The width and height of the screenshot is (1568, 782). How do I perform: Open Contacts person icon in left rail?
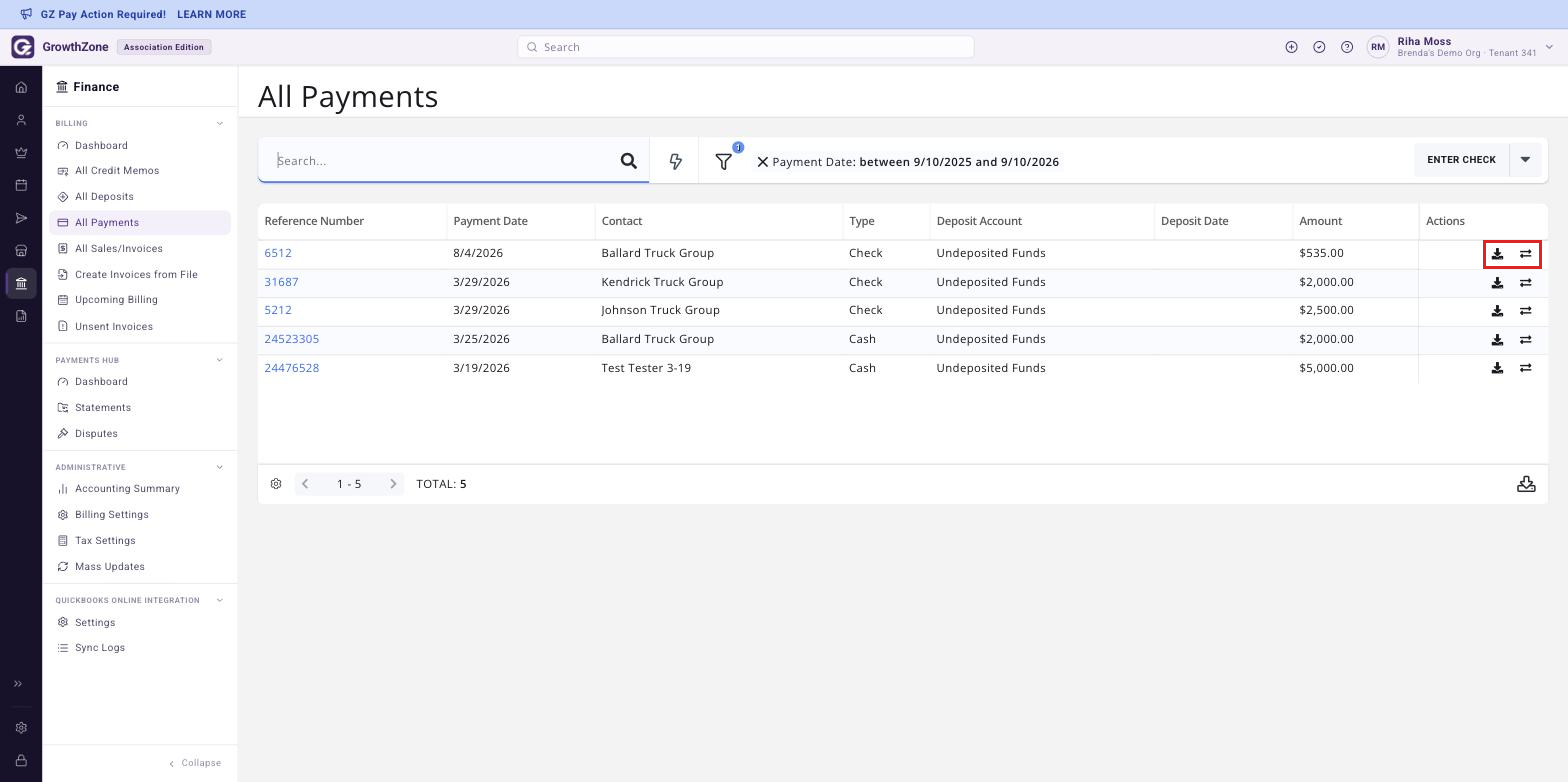point(21,120)
